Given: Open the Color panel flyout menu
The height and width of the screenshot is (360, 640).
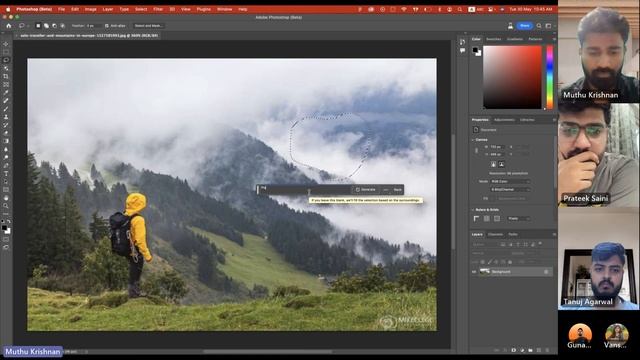Looking at the screenshot, I should pos(554,39).
